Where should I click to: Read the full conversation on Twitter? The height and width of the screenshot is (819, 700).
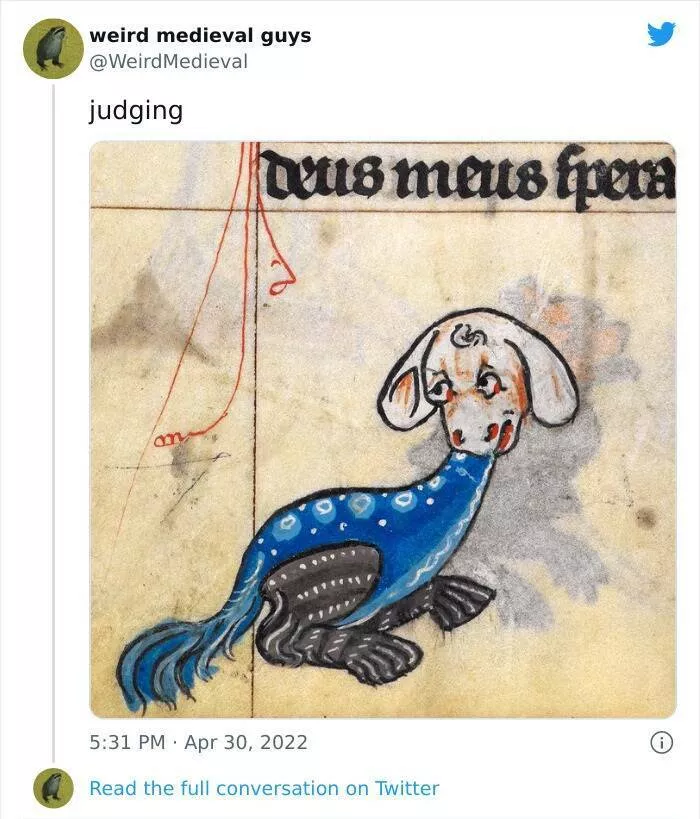(264, 788)
